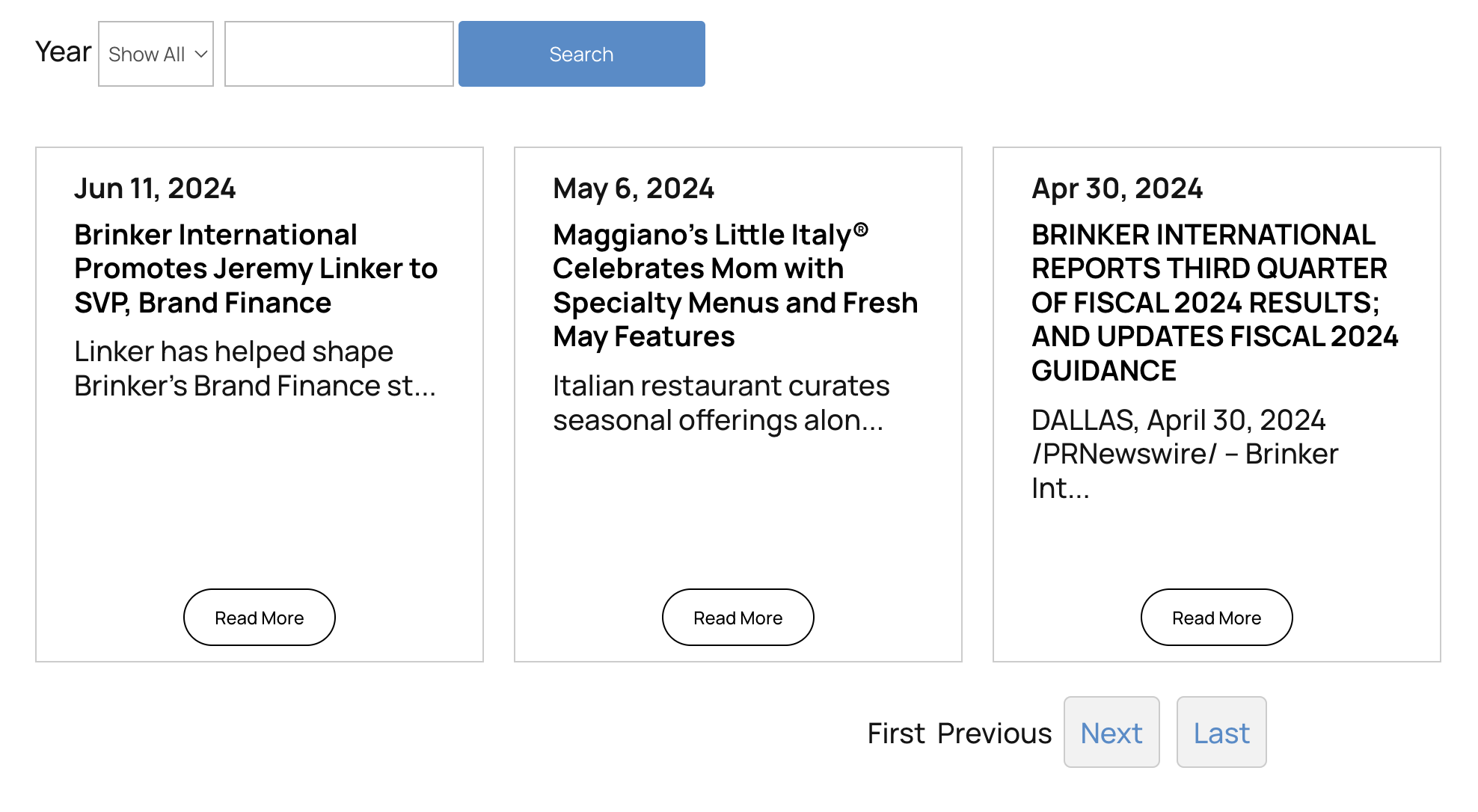Go to the Next page of results

[1111, 733]
